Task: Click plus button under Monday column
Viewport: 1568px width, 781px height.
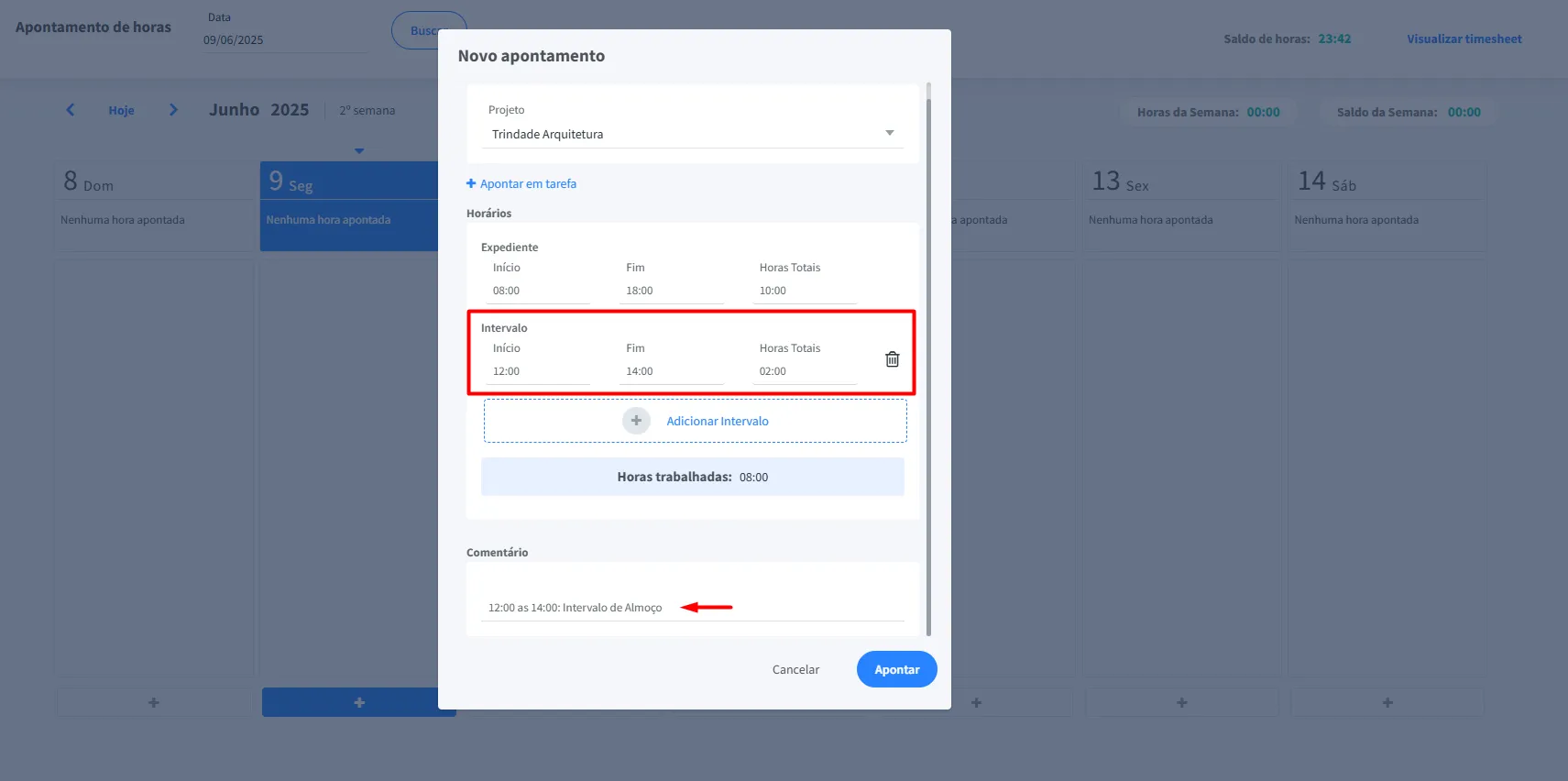Action: (x=359, y=702)
